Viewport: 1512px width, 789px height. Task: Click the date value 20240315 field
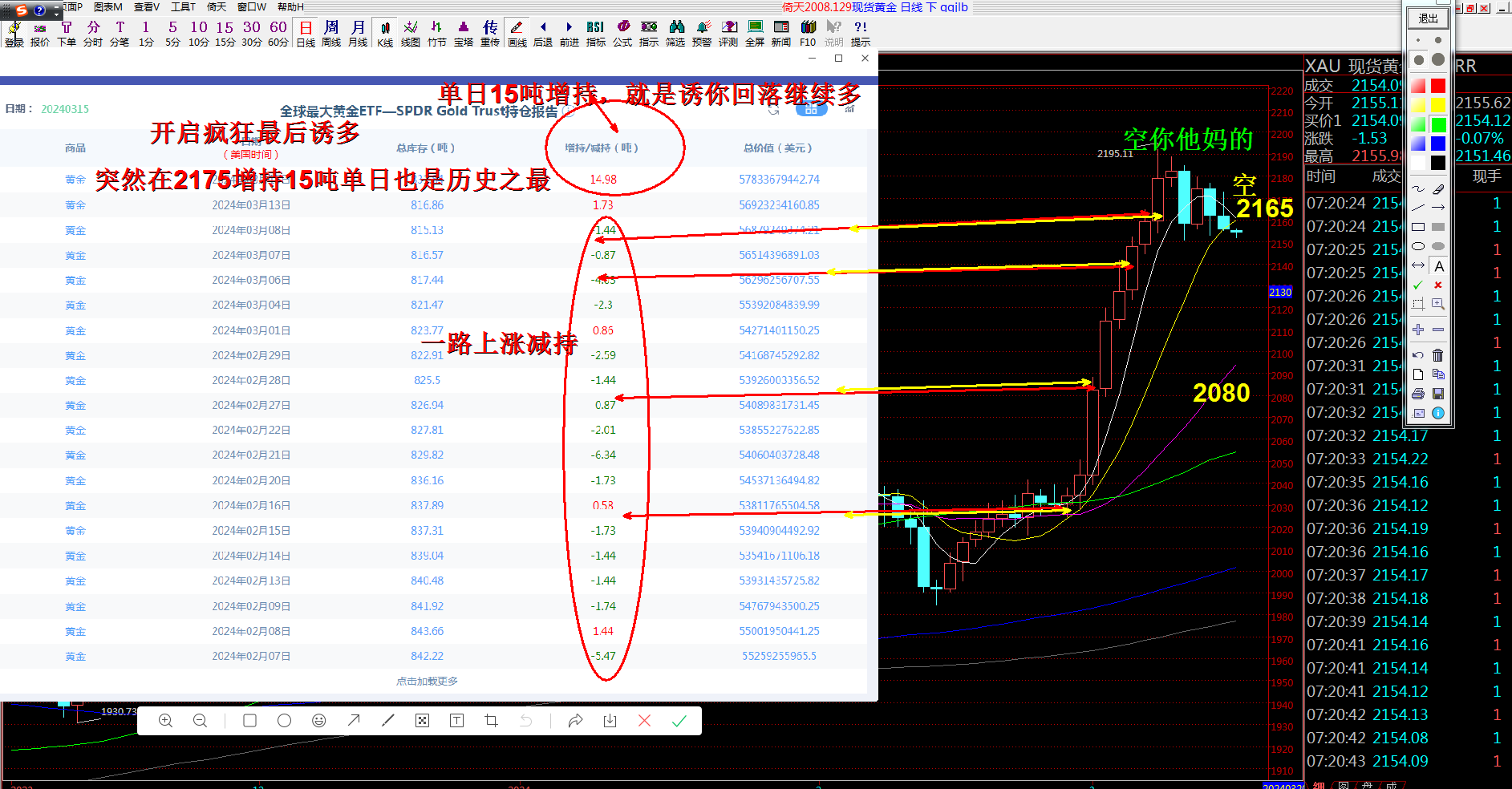(x=65, y=109)
